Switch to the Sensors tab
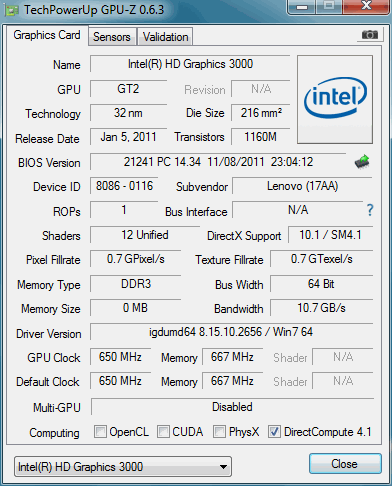 tap(112, 37)
